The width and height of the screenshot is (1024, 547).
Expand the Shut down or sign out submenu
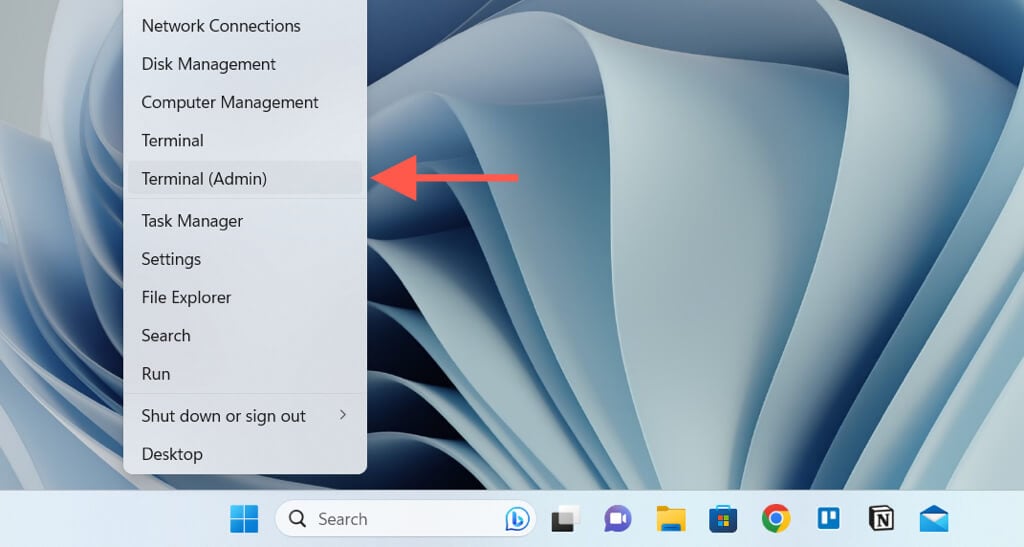[x=245, y=416]
